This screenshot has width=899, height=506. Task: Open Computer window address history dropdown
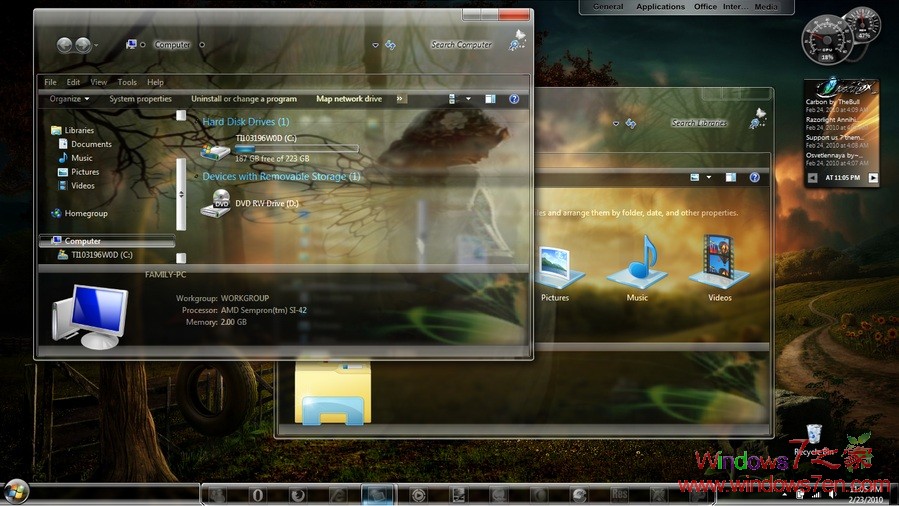click(x=376, y=45)
